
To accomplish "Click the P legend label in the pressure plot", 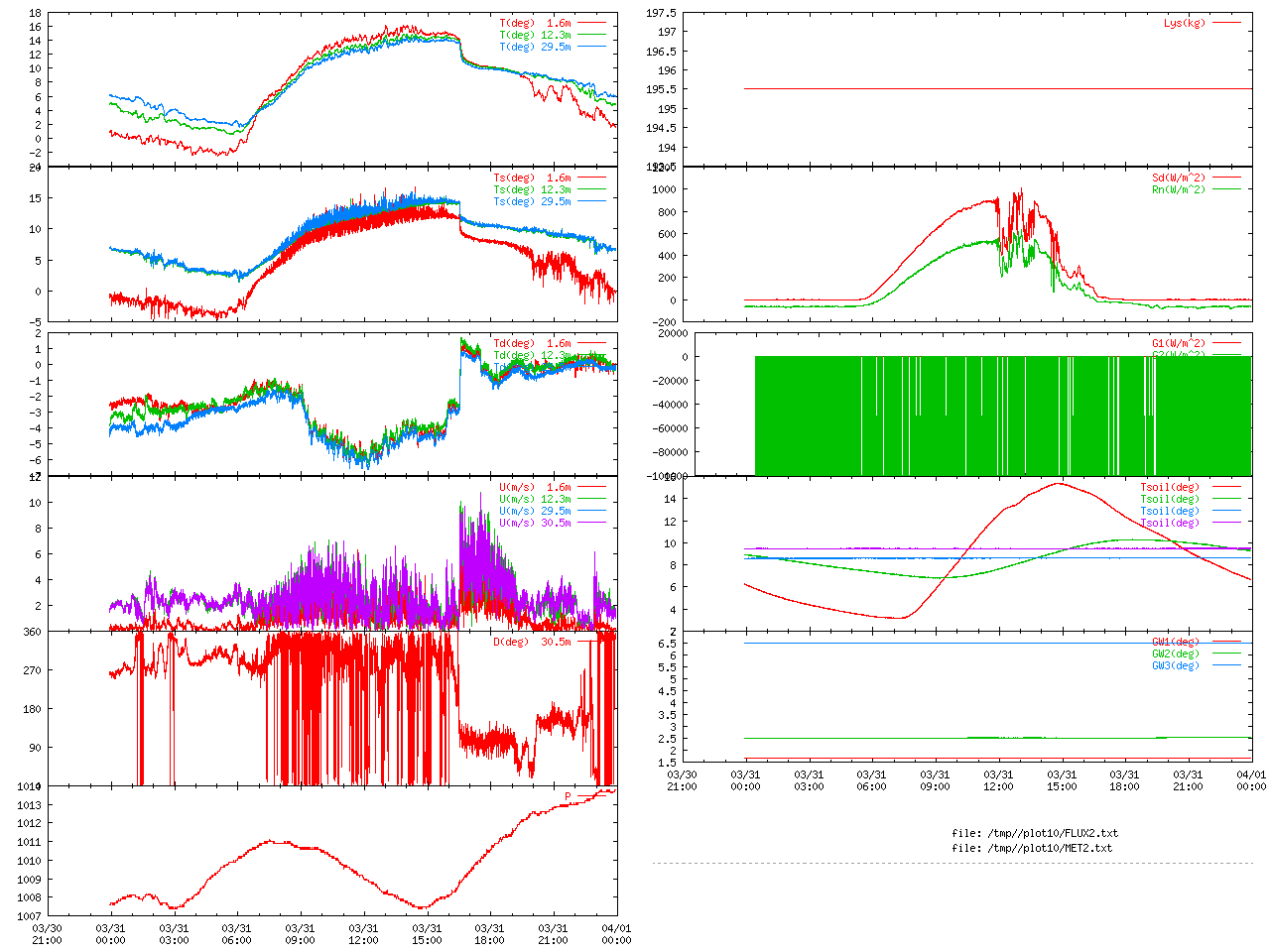I will [x=569, y=797].
